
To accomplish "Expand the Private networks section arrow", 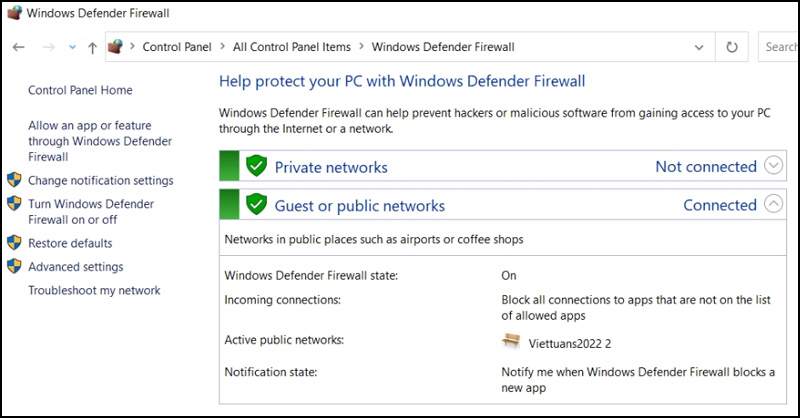I will [x=773, y=165].
